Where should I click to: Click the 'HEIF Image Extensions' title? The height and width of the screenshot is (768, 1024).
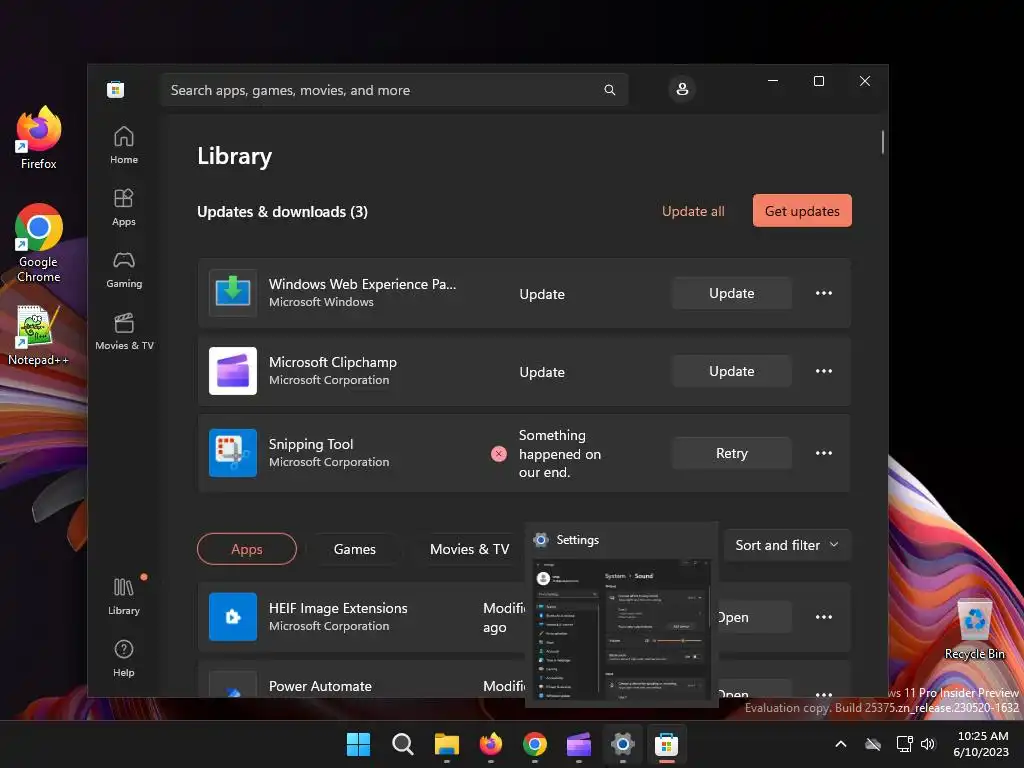pos(338,608)
